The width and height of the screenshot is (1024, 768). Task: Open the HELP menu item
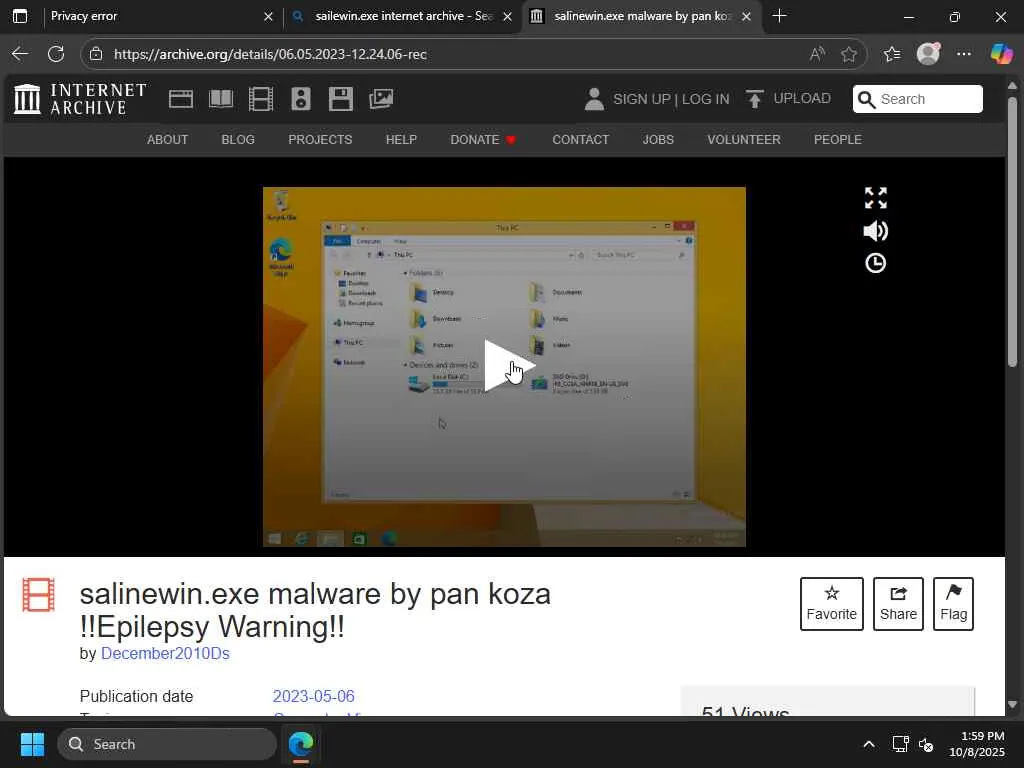click(401, 140)
